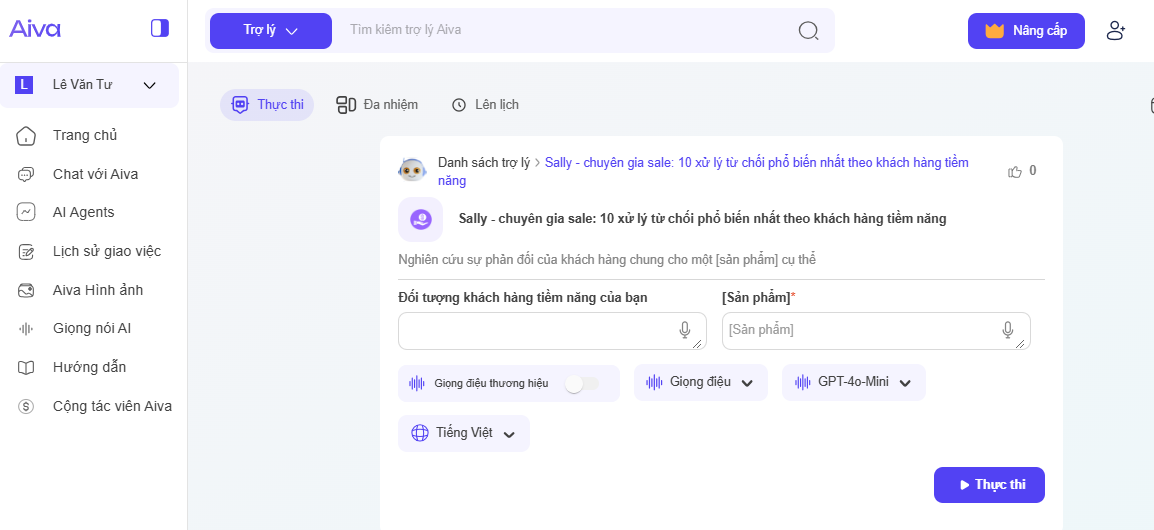Open the GPT-4o-Mini model dropdown
Screen dimensions: 1154x530
pos(853,382)
